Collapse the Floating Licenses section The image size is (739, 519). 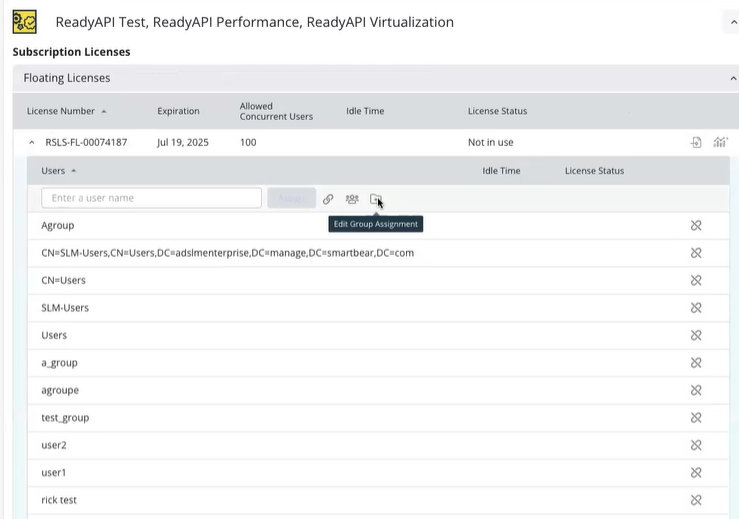(732, 78)
